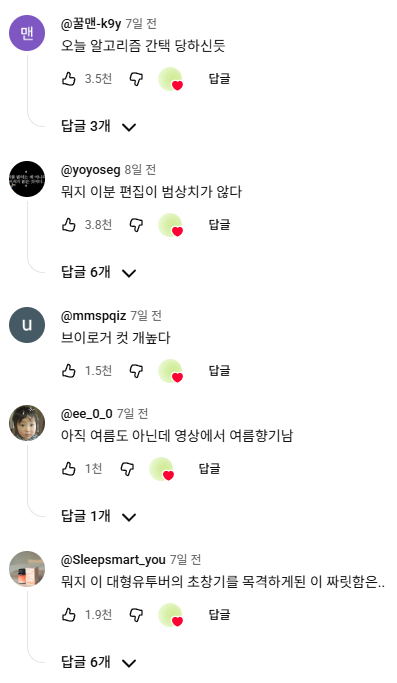The image size is (397, 683).
Task: Like the @mmspqiz comment
Action: 69,371
